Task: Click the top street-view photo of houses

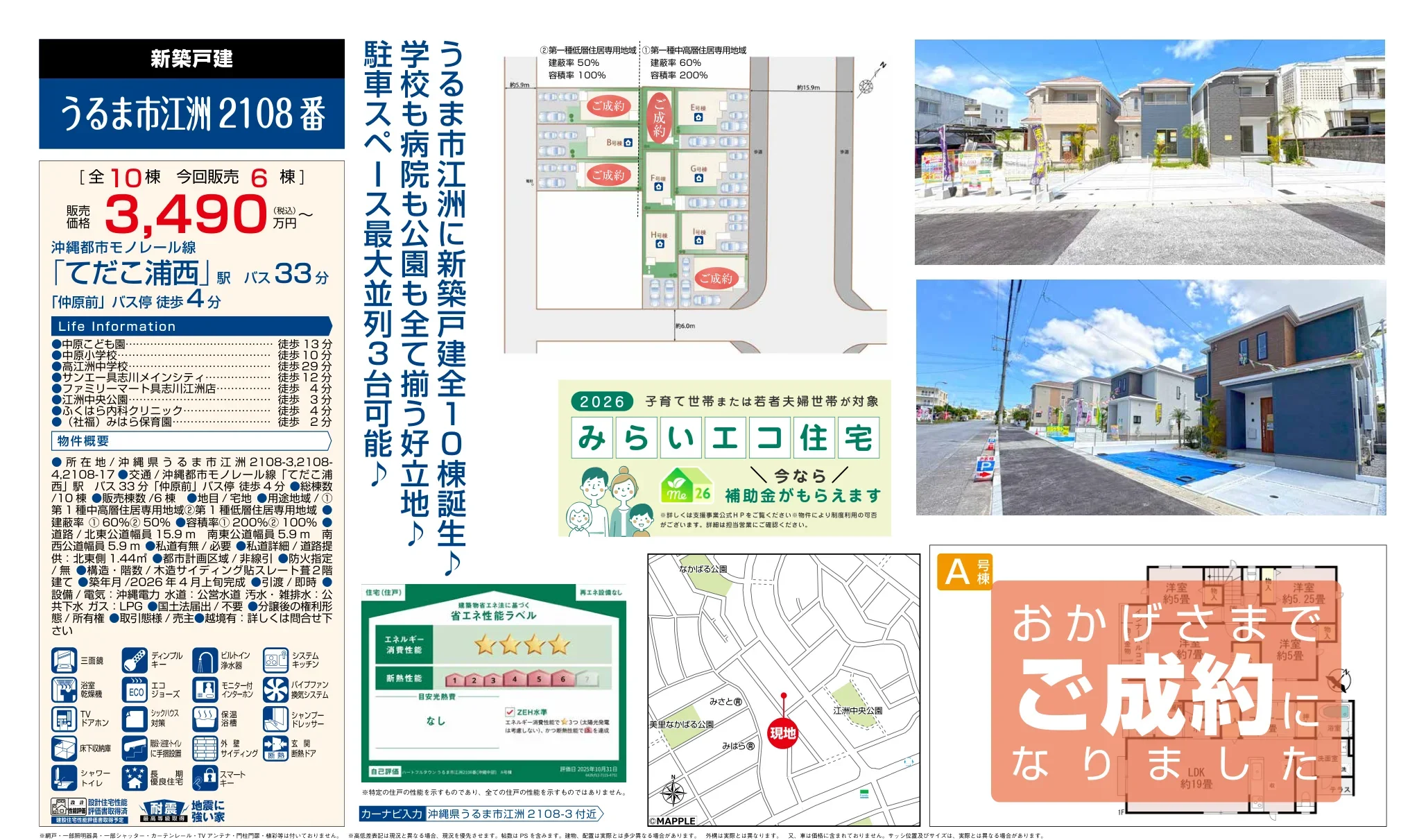Action: point(1150,152)
